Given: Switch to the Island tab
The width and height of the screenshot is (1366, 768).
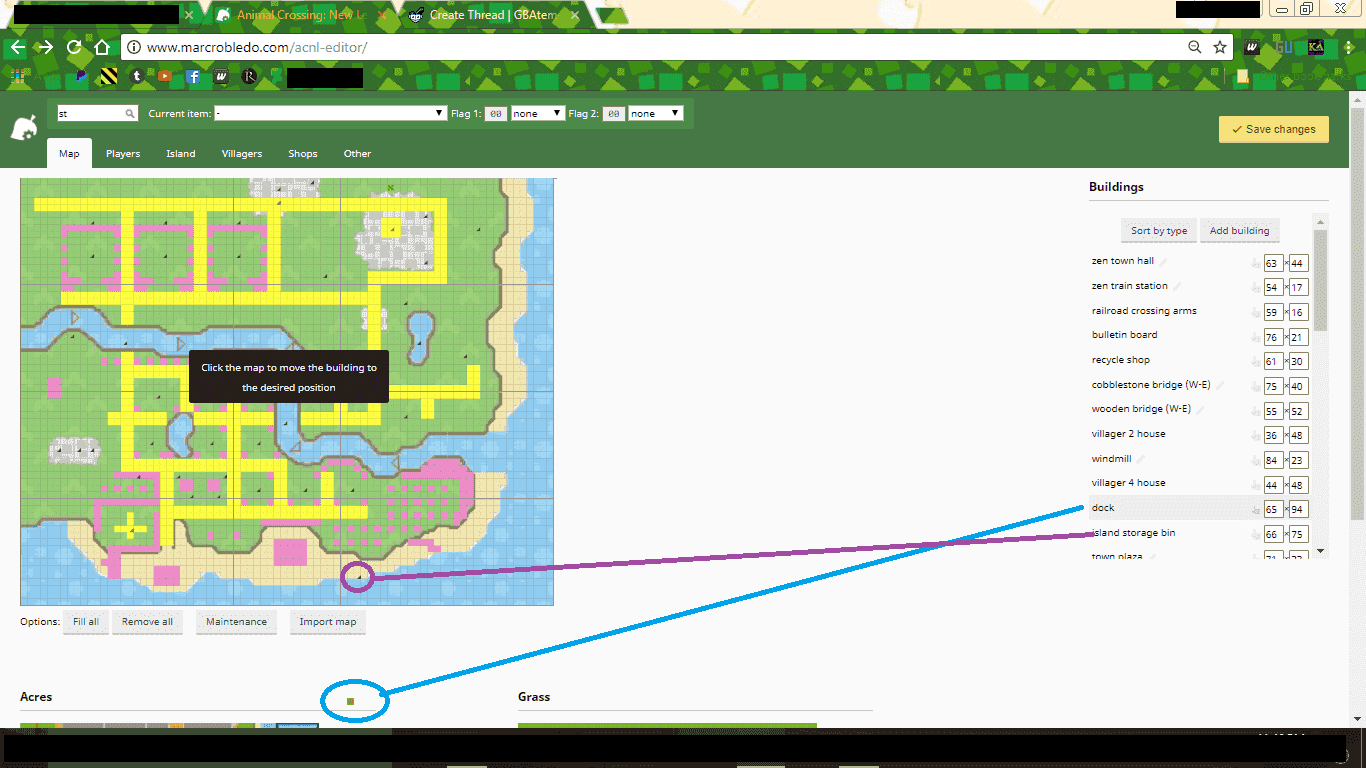Looking at the screenshot, I should tap(181, 154).
